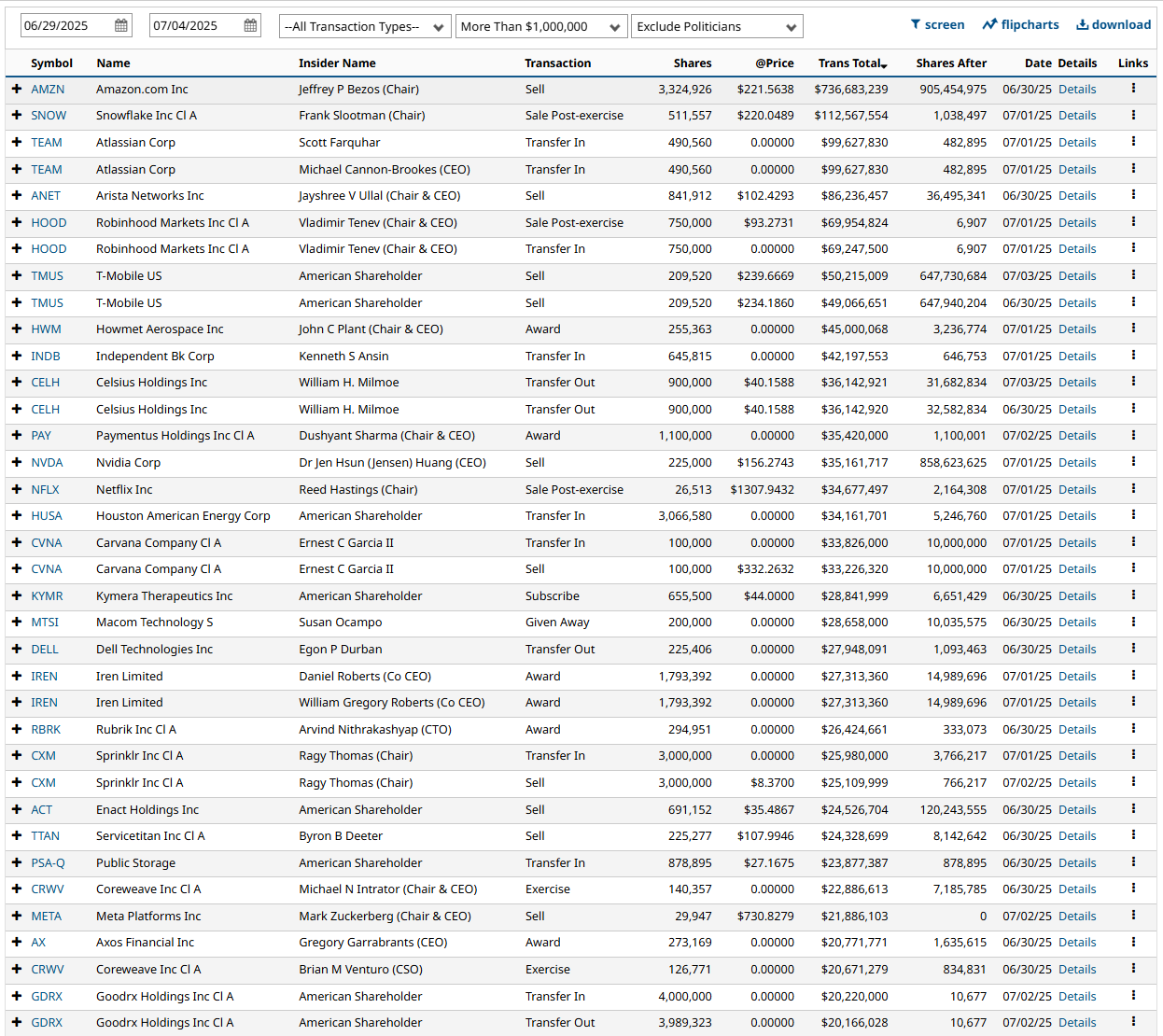Open calendar picker for start date 06/29/2025
The height and width of the screenshot is (1036, 1163).
(x=121, y=26)
